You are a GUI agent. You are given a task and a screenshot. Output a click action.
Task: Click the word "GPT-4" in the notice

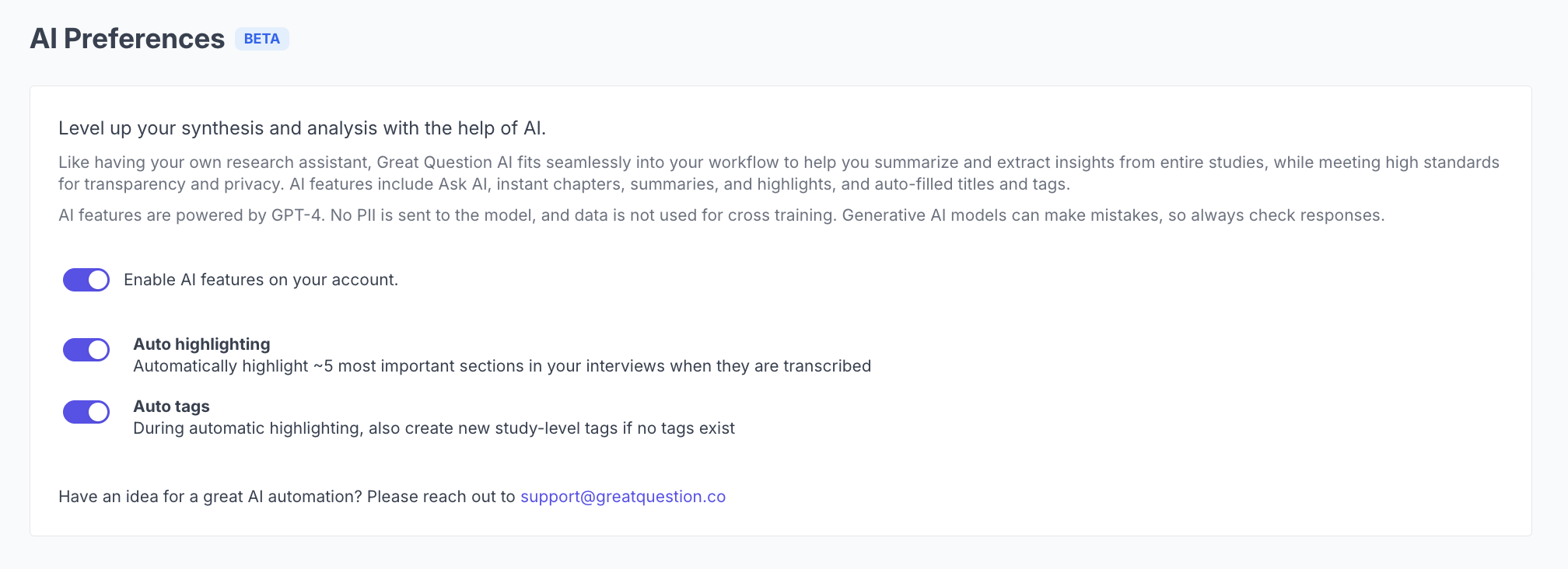pos(296,215)
